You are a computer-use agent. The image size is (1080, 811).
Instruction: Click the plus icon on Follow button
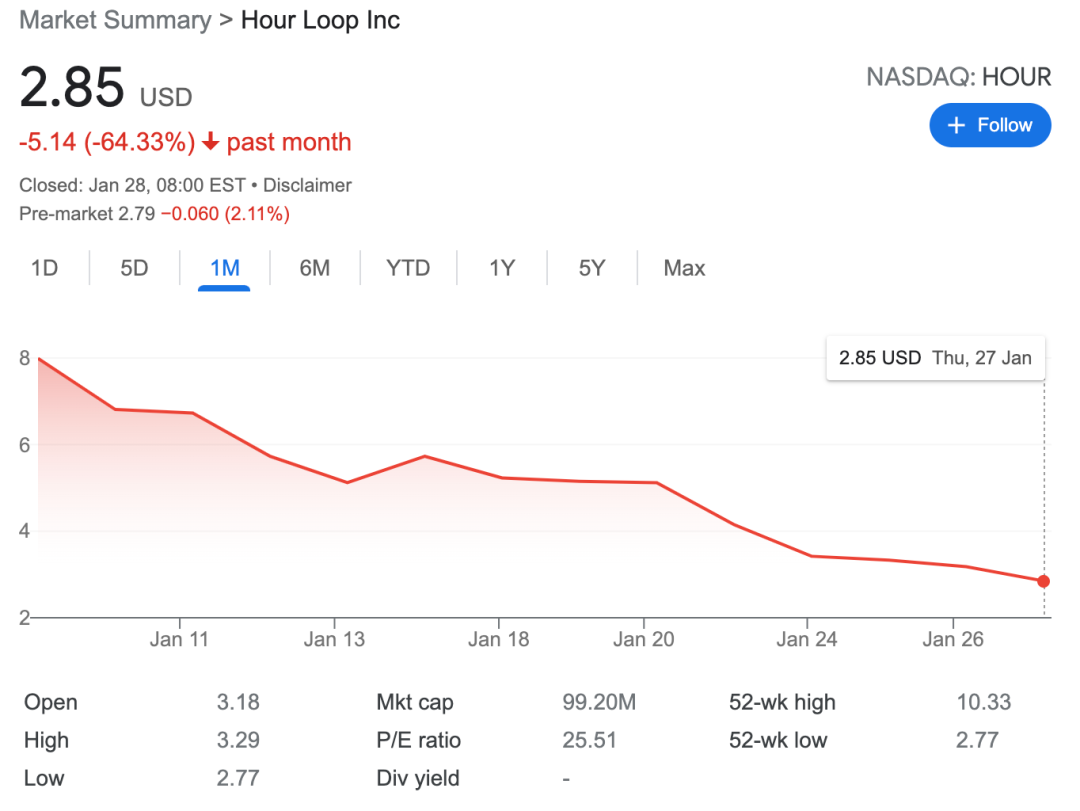click(956, 125)
